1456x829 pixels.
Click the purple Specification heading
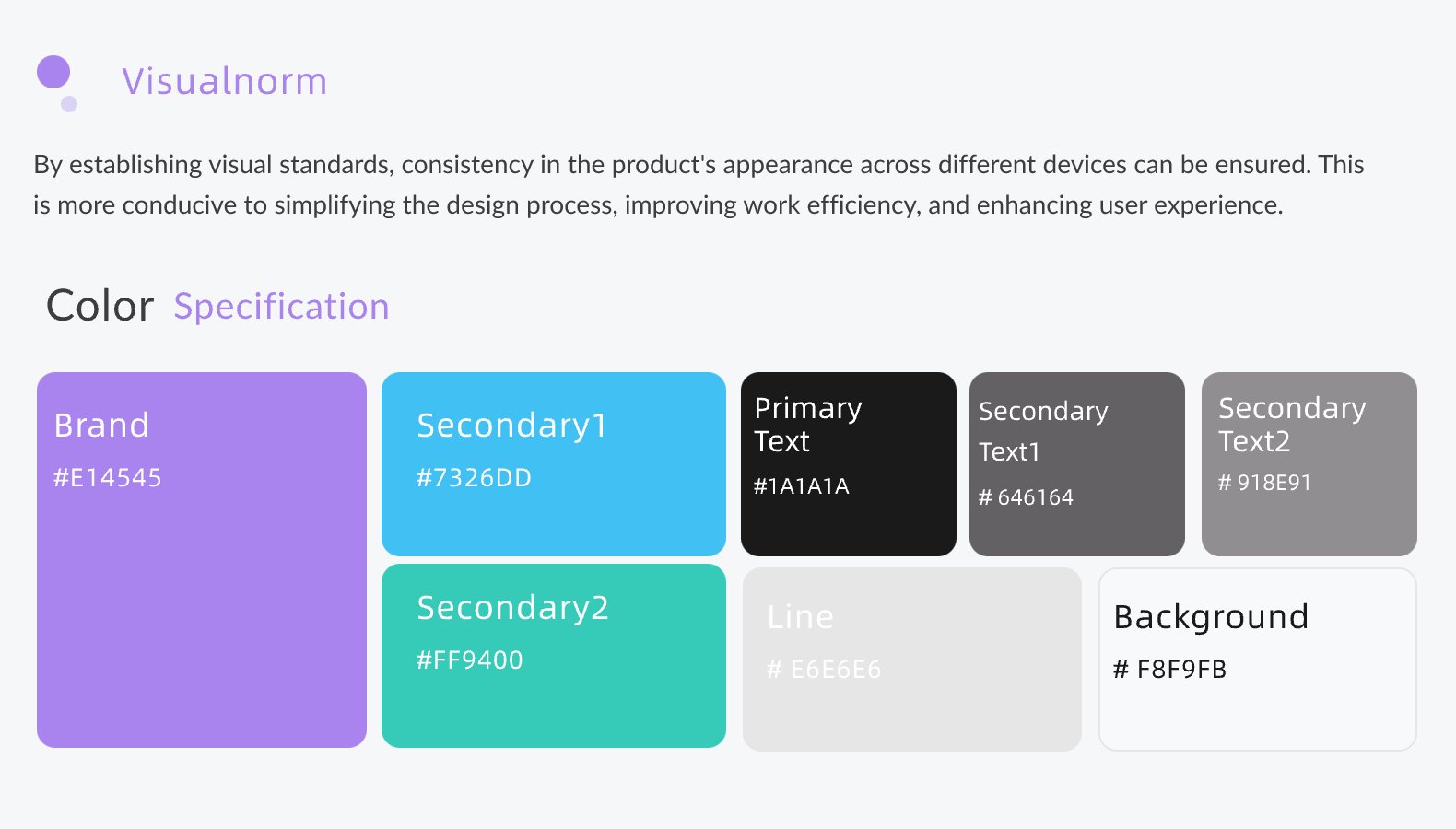(x=281, y=307)
